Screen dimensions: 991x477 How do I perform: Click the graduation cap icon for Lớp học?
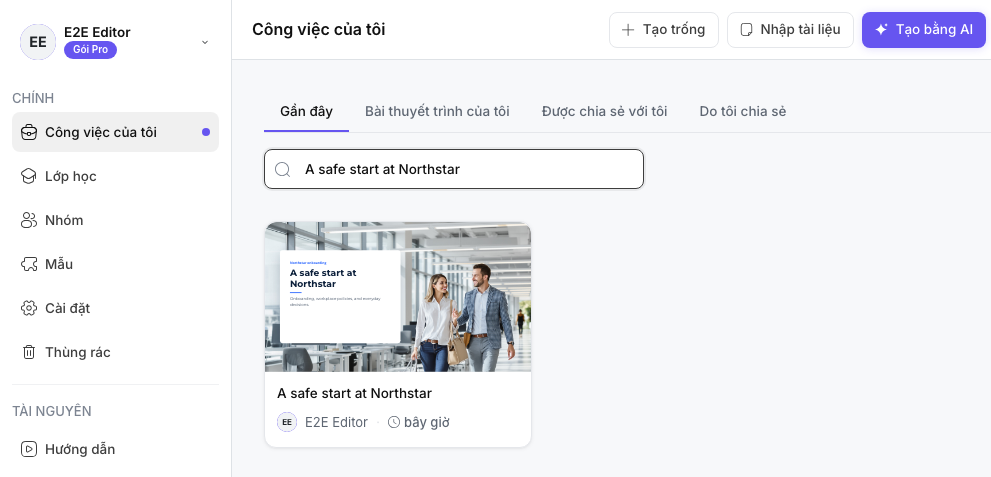coord(28,176)
